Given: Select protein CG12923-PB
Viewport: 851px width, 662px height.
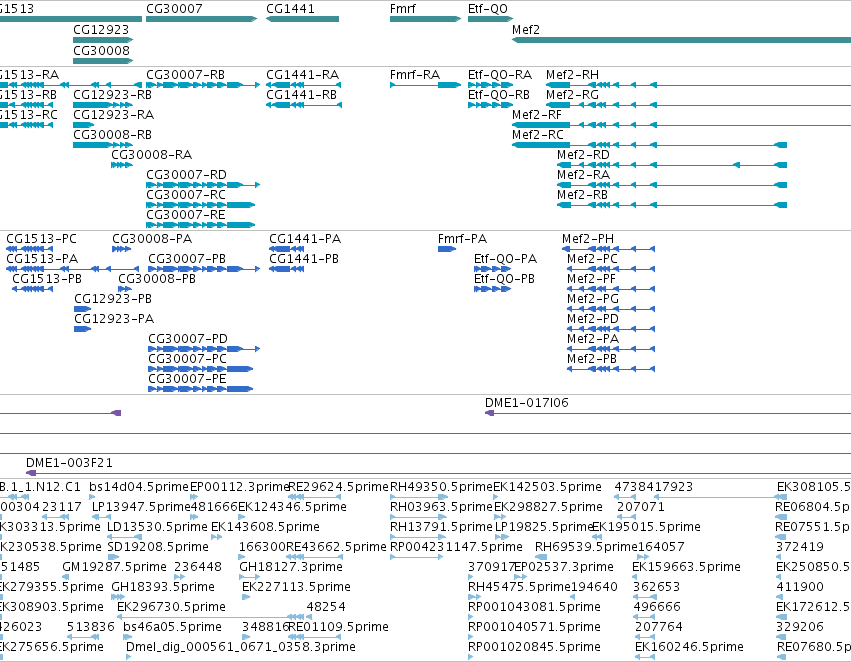Looking at the screenshot, I should pos(113,299).
